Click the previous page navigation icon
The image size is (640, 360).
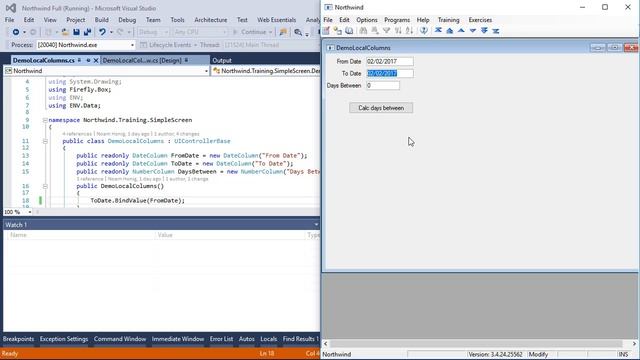click(x=449, y=31)
